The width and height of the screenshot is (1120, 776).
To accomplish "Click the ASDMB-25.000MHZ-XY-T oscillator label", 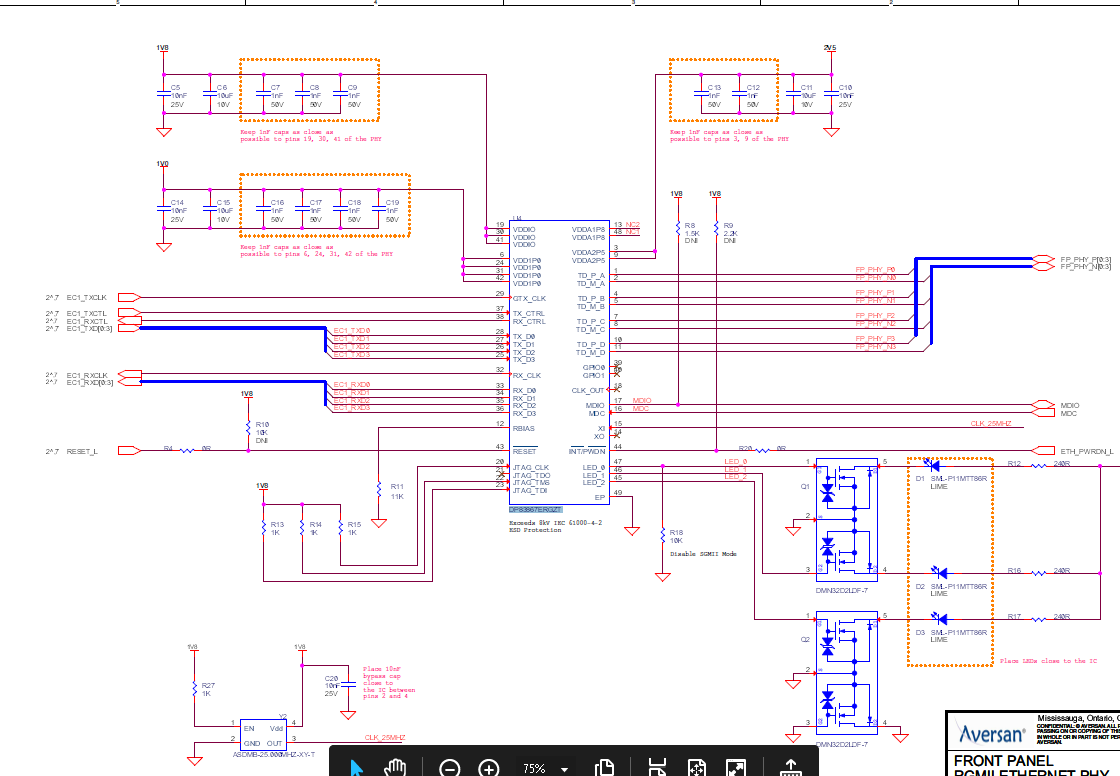I will point(274,755).
